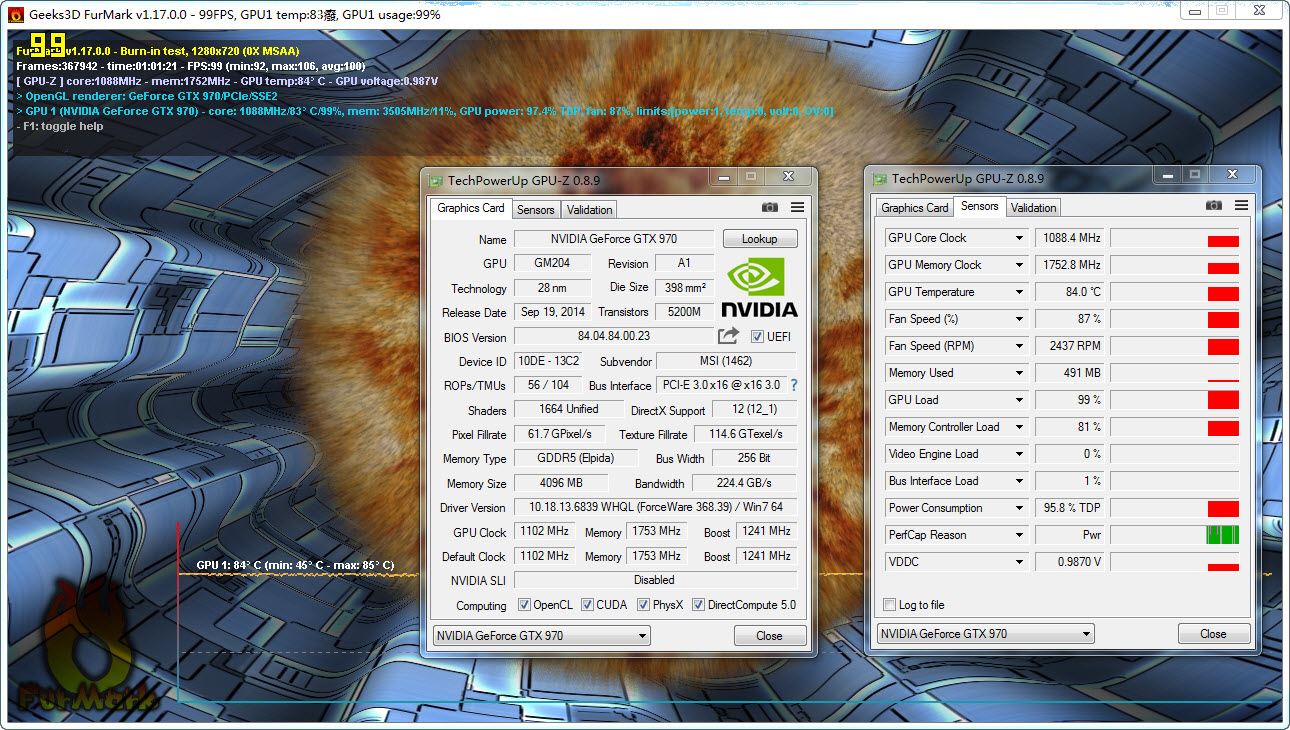This screenshot has height=730, width=1290.
Task: Toggle the UEFI checkbox
Action: [x=757, y=337]
